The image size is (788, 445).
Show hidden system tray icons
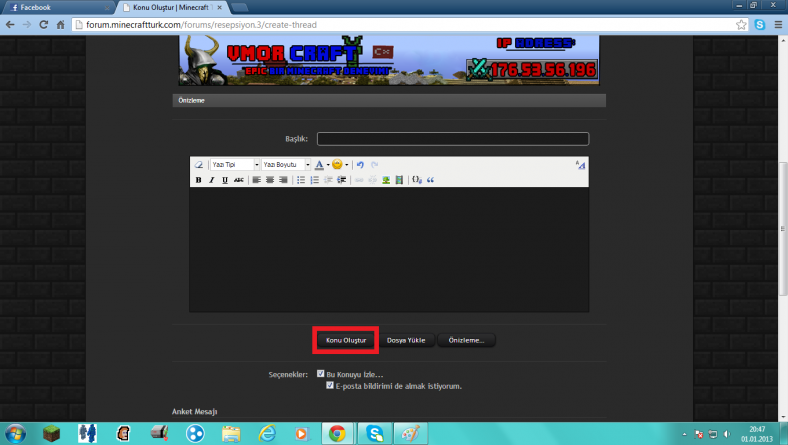[x=684, y=434]
